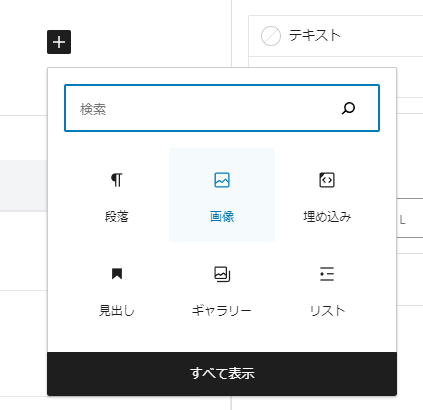This screenshot has width=423, height=410.
Task: Focus the 検索 block search field
Action: [x=222, y=108]
